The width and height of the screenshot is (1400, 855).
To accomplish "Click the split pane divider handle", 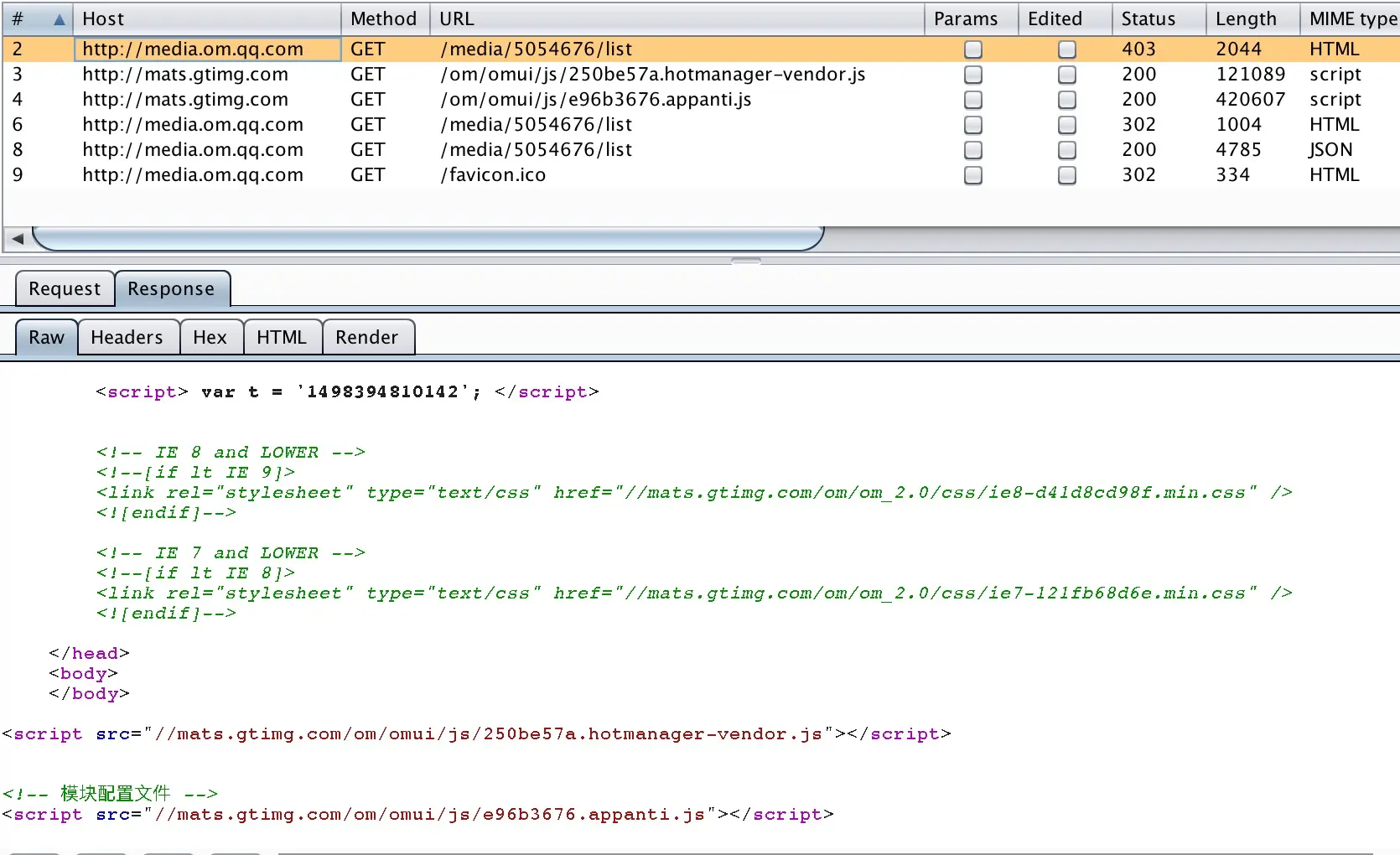I will [x=746, y=261].
